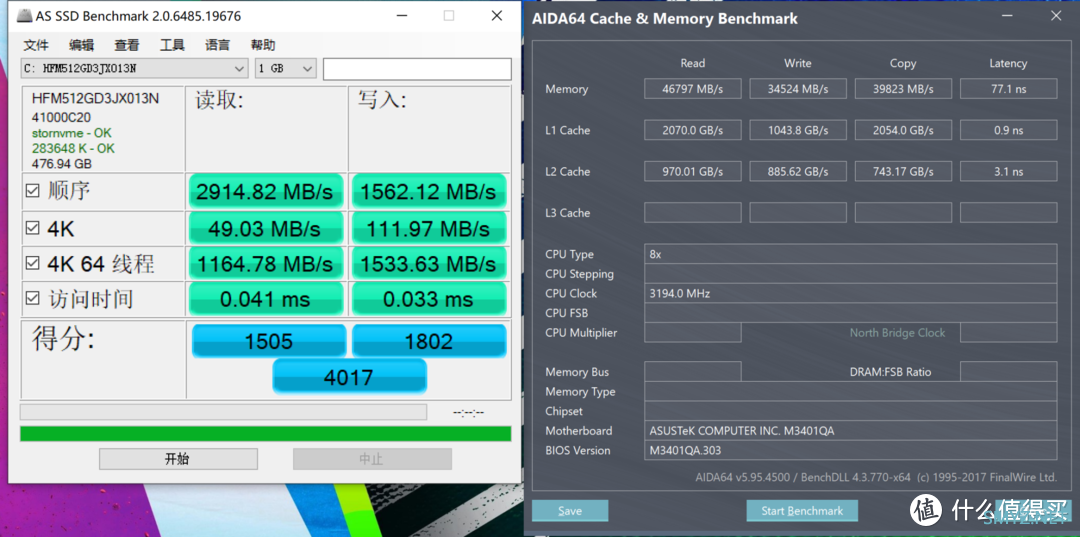The width and height of the screenshot is (1080, 537).
Task: Disable the 4K 64 线程 test checkbox
Action: [x=32, y=263]
